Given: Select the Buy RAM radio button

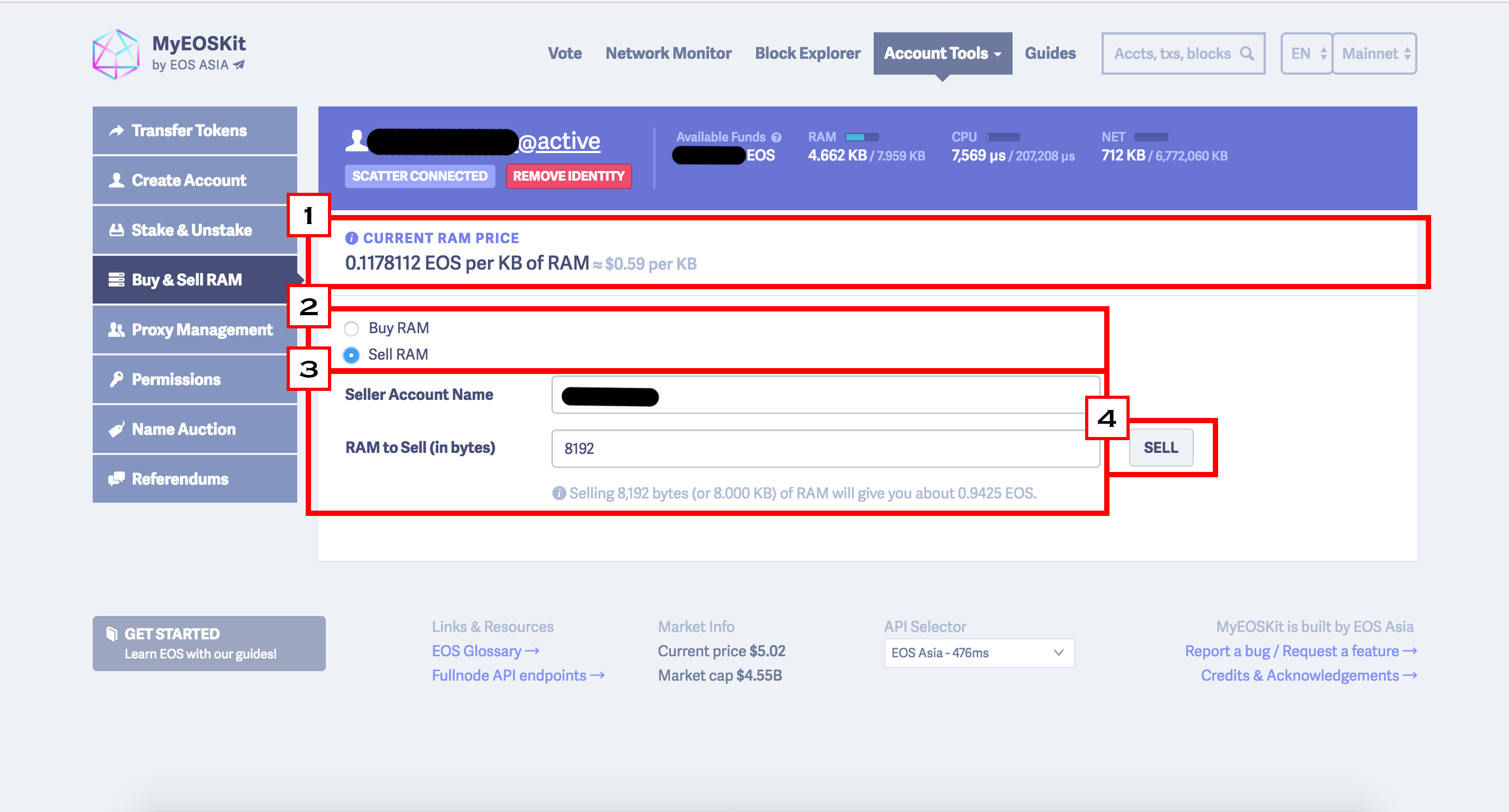Looking at the screenshot, I should [351, 328].
